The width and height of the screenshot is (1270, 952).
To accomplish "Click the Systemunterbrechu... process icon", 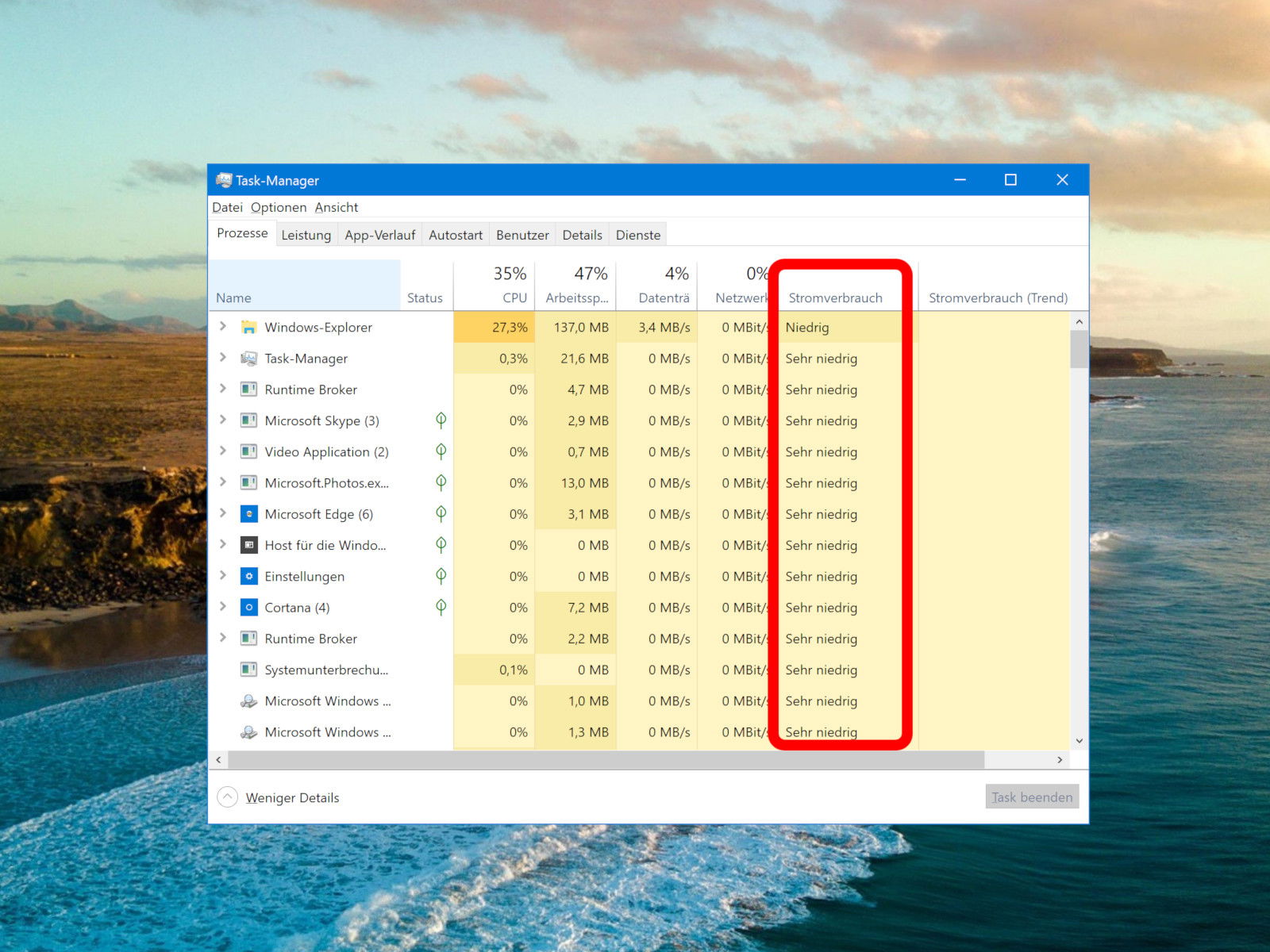I will pos(248,670).
